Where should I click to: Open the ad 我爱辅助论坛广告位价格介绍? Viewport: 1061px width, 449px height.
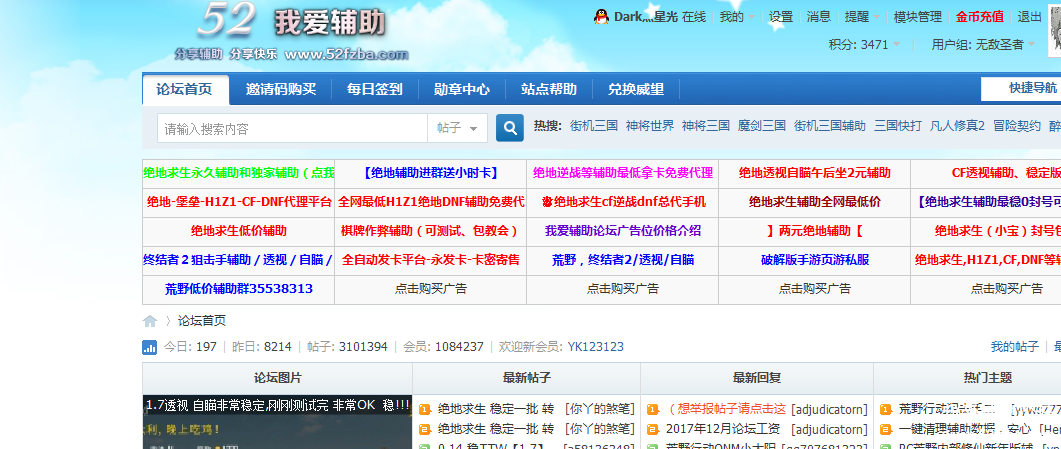coord(623,231)
